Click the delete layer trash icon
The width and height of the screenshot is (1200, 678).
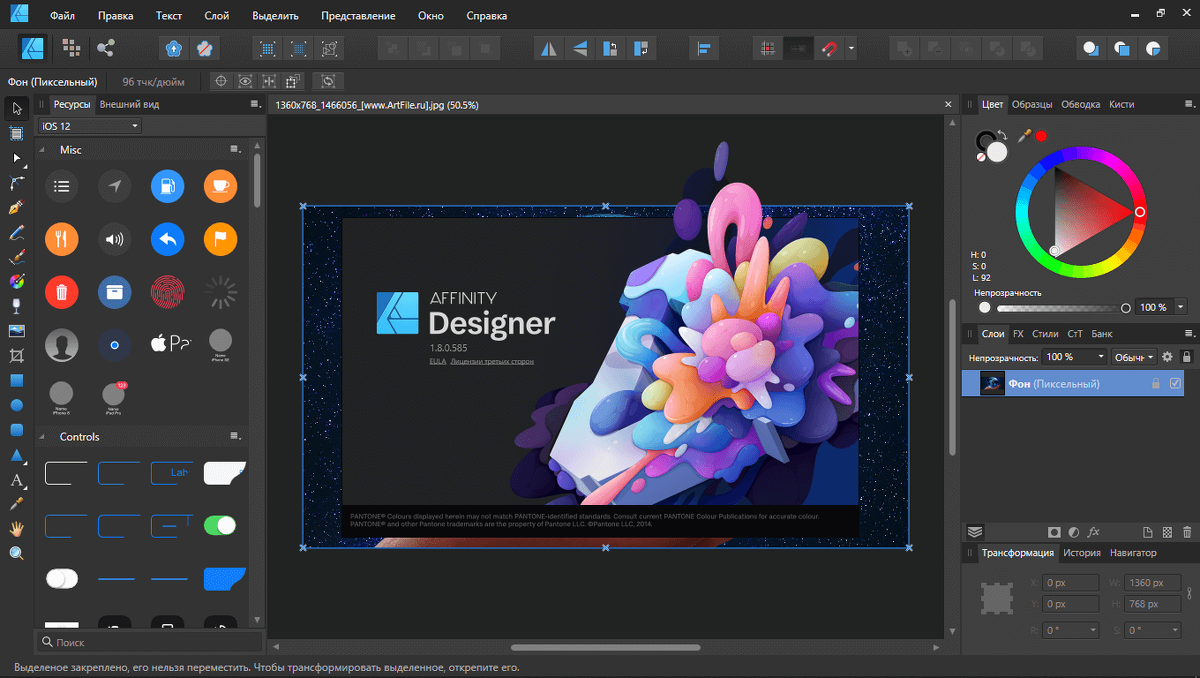coord(1187,532)
